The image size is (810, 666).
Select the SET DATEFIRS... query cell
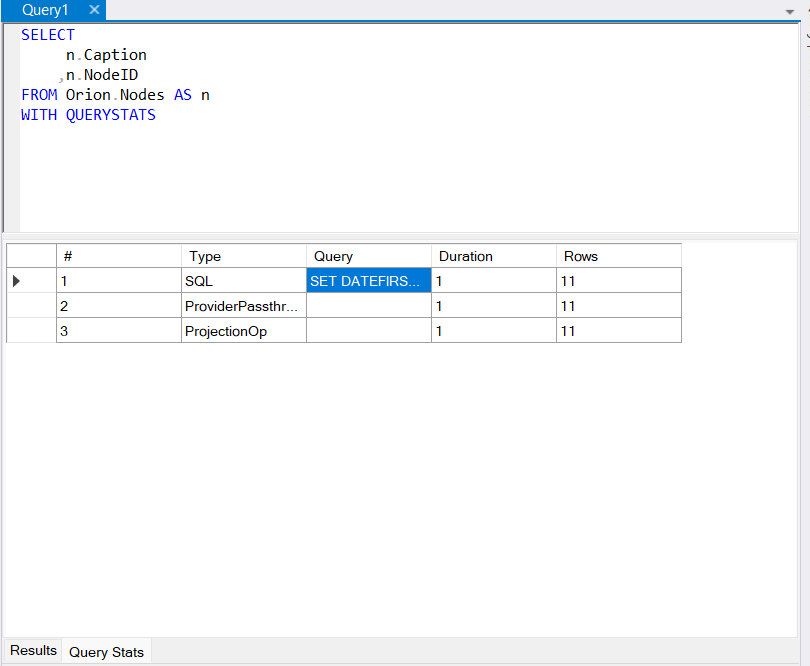(369, 281)
